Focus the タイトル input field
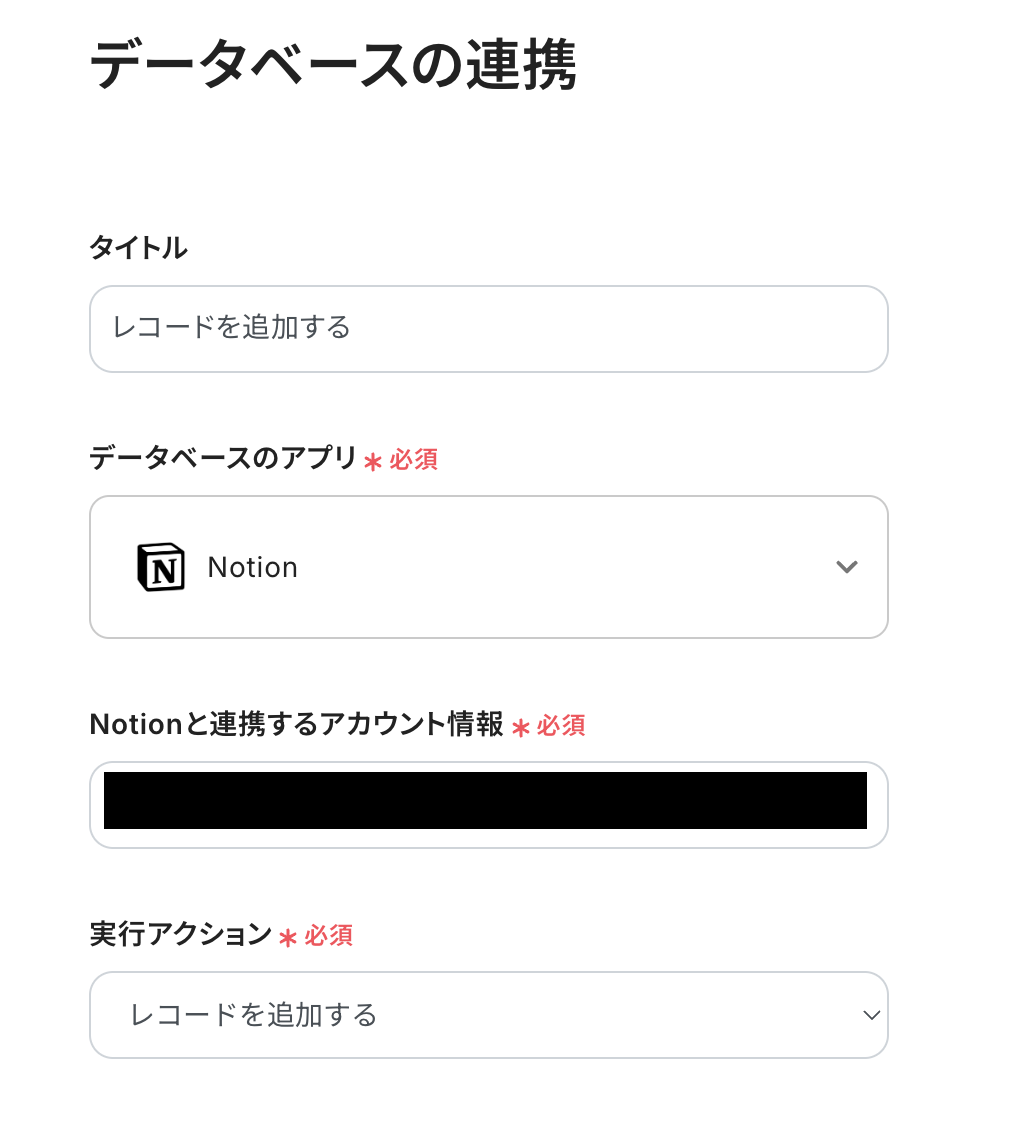The width and height of the screenshot is (1020, 1140). [x=488, y=329]
